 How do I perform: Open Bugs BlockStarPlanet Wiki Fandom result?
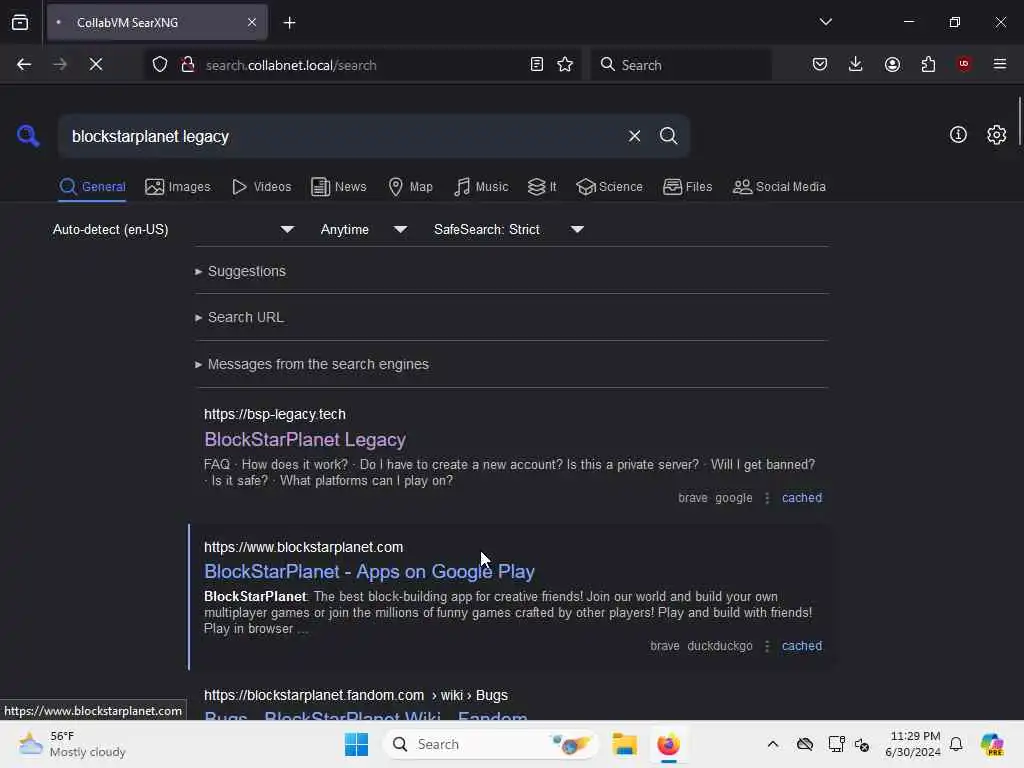pyautogui.click(x=366, y=715)
